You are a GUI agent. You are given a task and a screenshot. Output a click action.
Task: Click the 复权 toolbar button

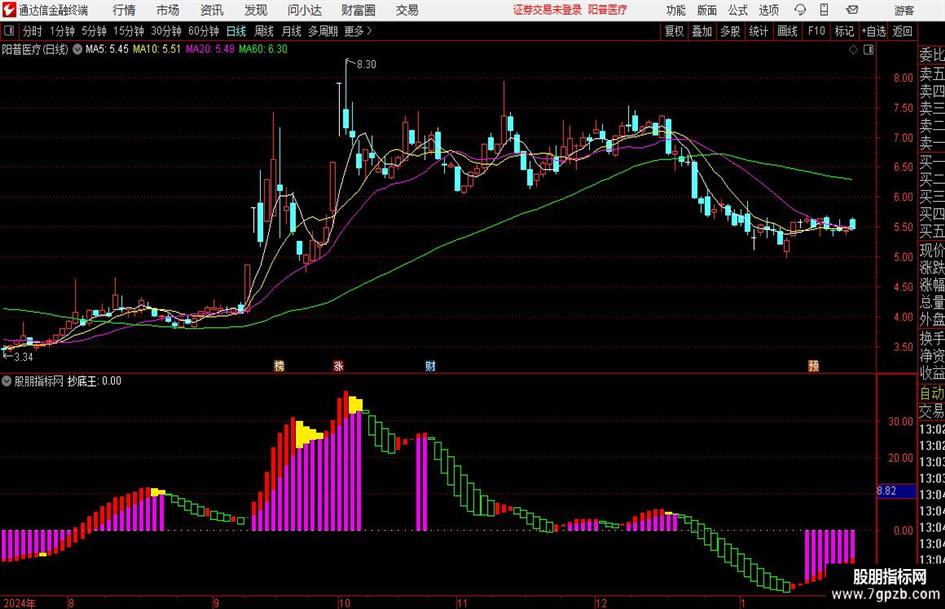coord(674,31)
